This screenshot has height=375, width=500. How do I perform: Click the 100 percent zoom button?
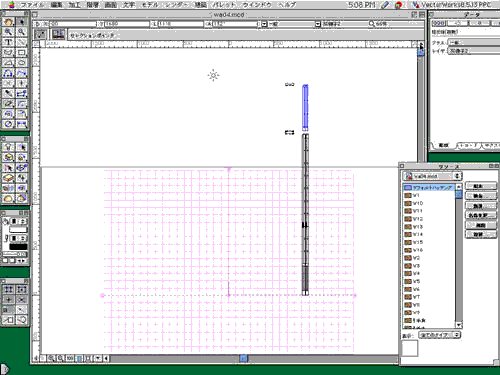click(x=69, y=358)
